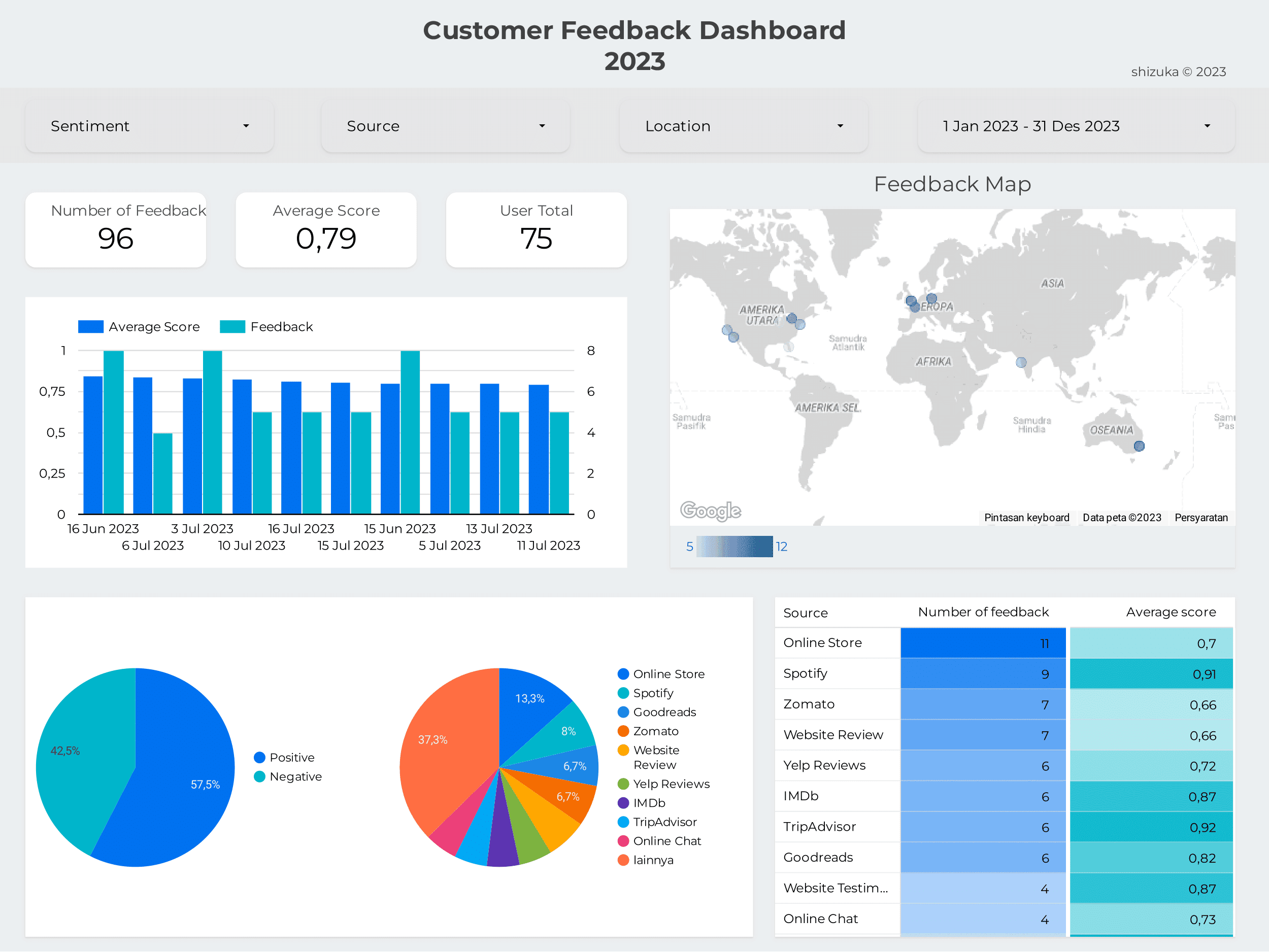The image size is (1269, 952).
Task: Click the India map bubble marker
Action: (x=1021, y=362)
